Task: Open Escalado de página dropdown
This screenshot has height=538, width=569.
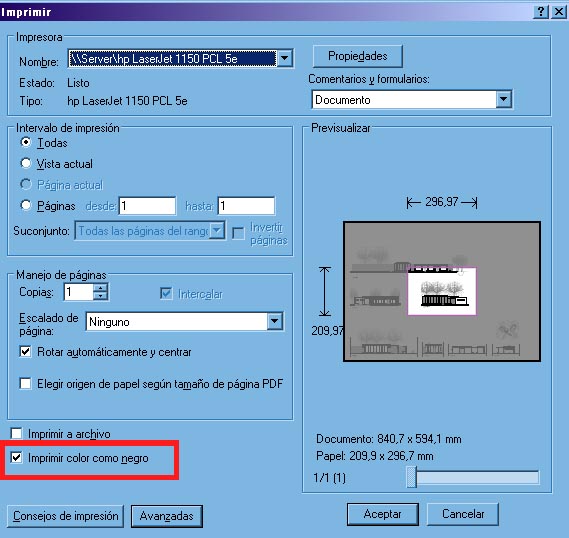Action: click(x=275, y=321)
